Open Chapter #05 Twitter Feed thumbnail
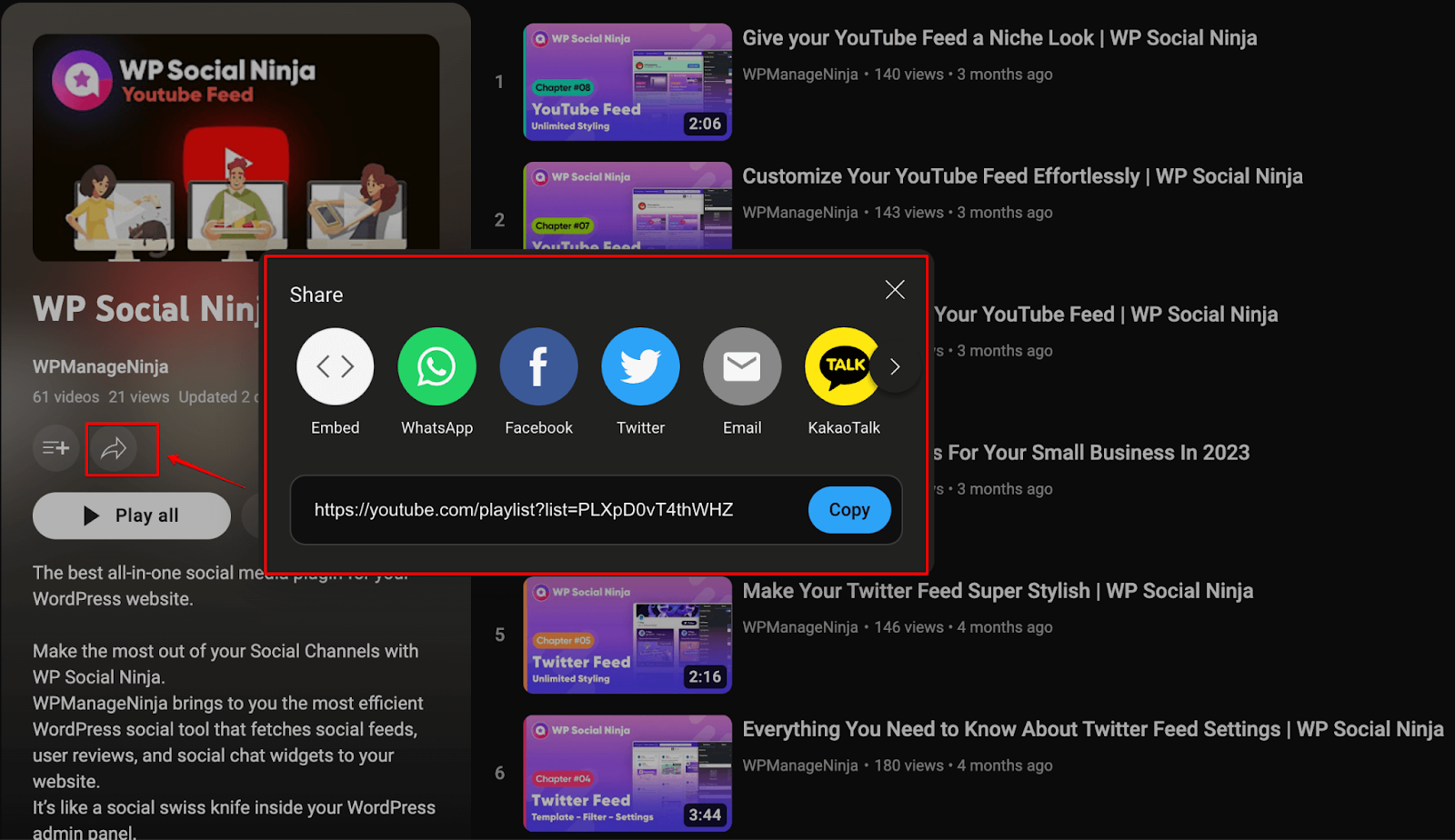Viewport: 1455px width, 840px height. (627, 635)
